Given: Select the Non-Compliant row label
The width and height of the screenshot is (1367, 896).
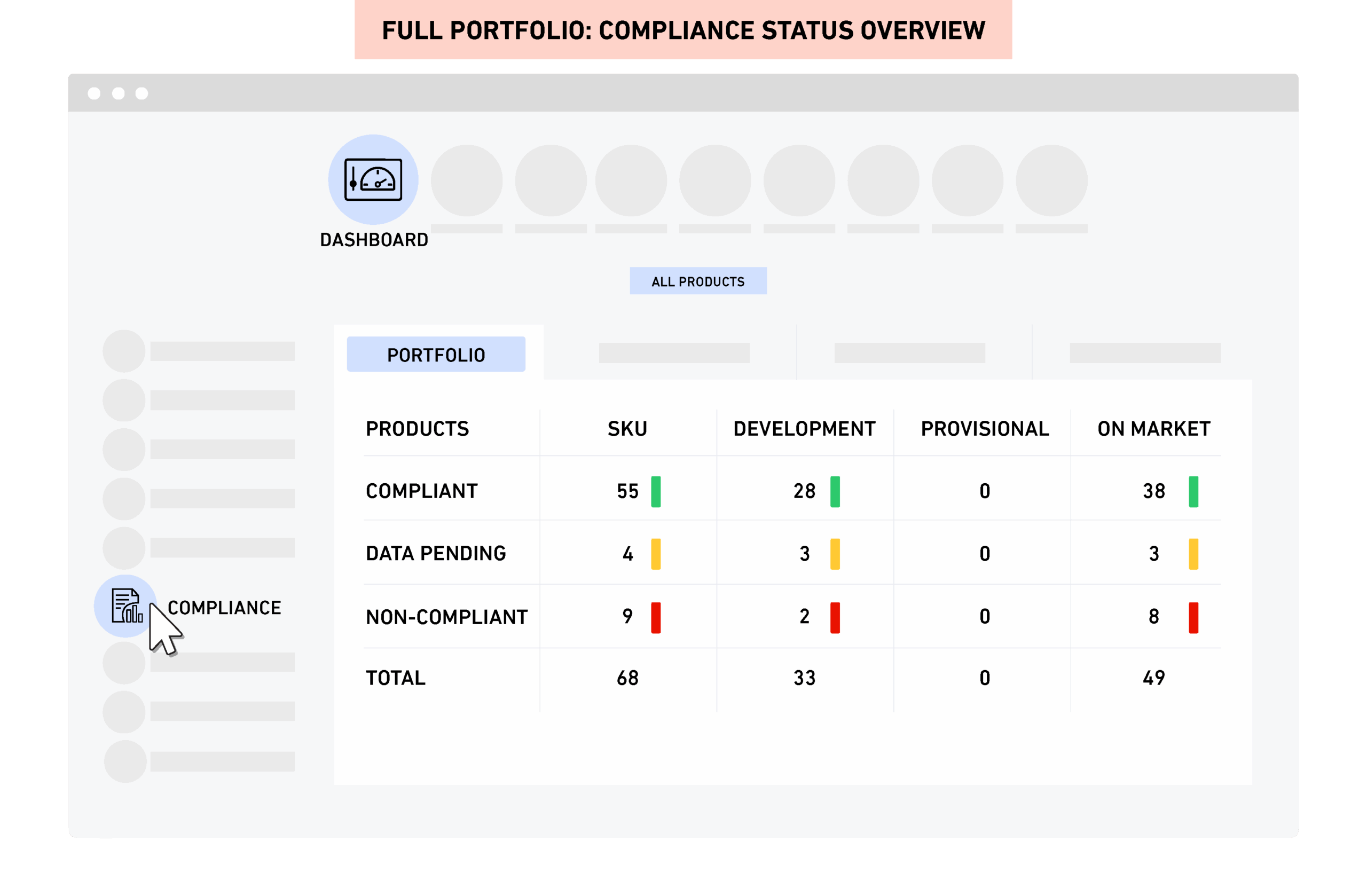Looking at the screenshot, I should point(446,617).
